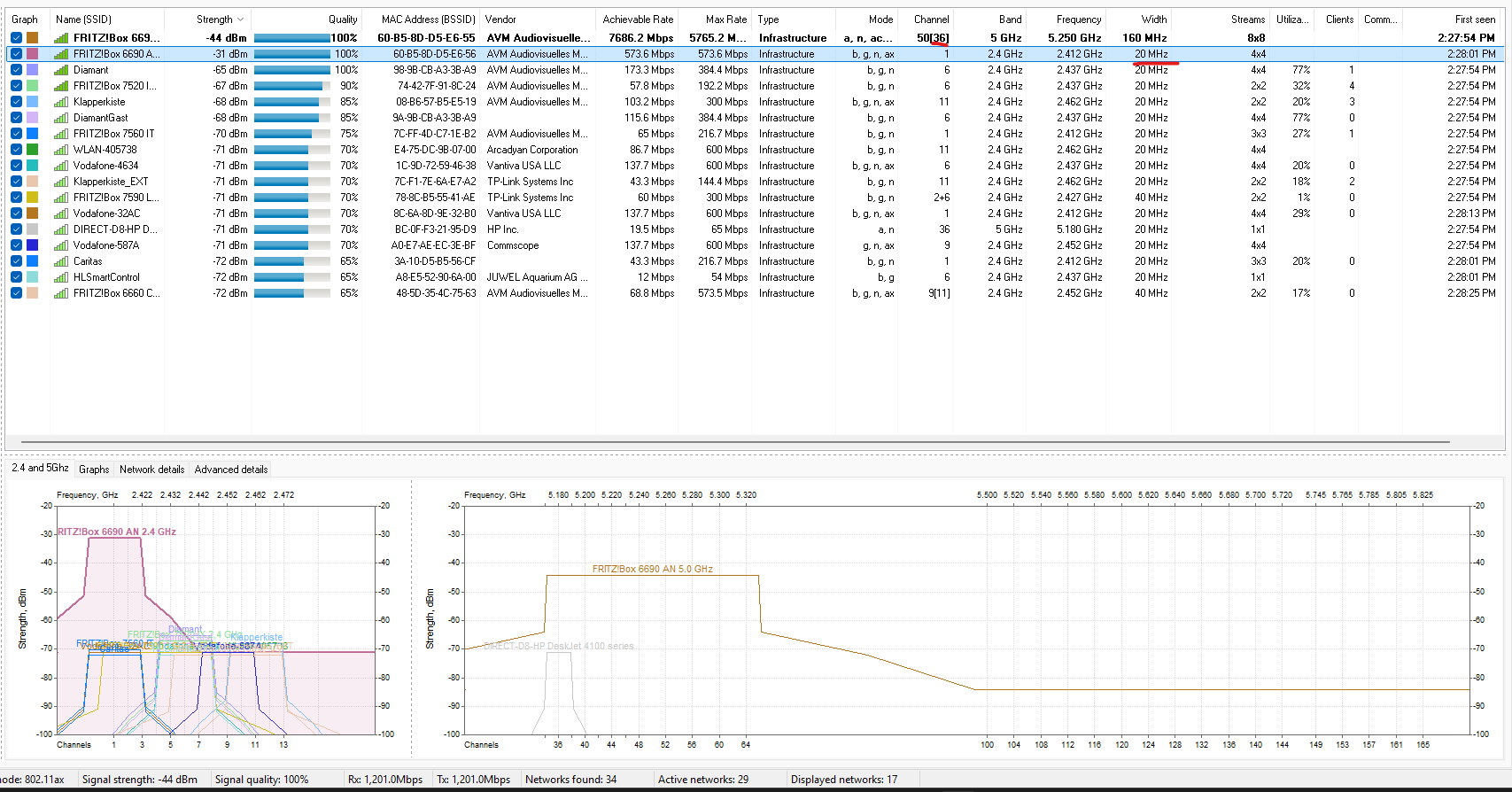Click the signal icon for FRITZ!Box 7520
This screenshot has width=1512, height=792.
click(x=61, y=86)
